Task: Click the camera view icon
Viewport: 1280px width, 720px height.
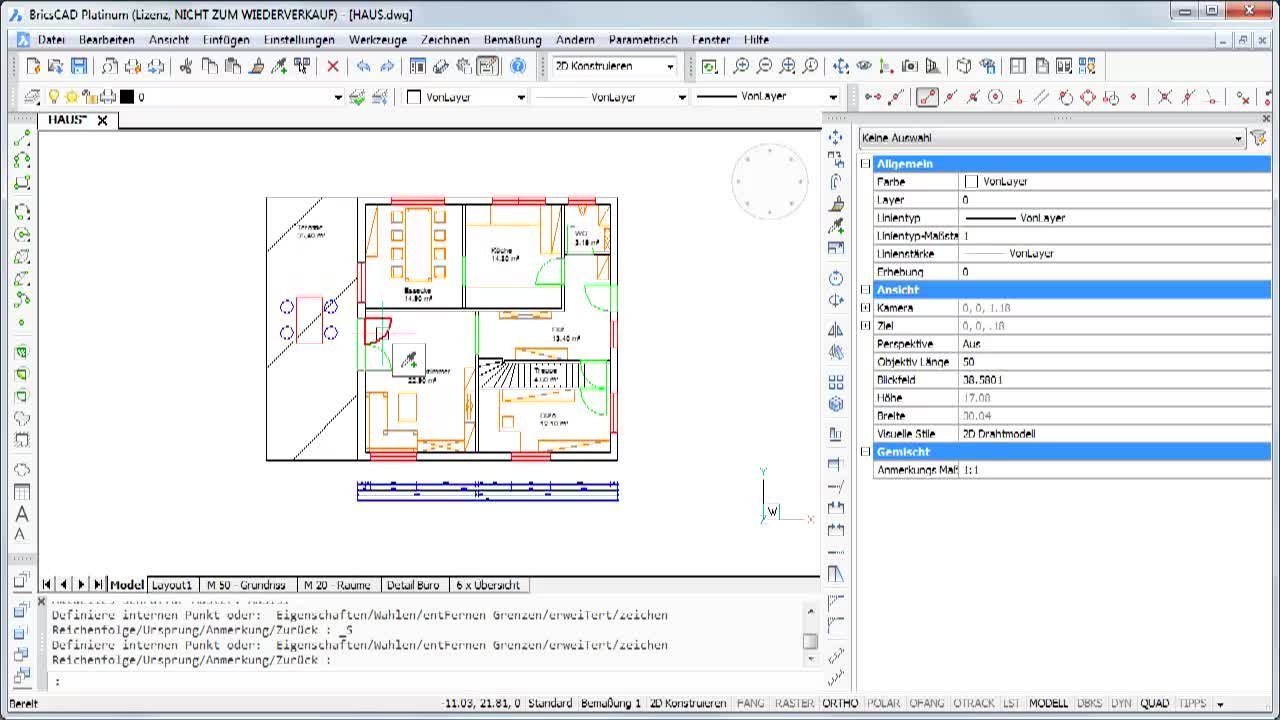Action: [x=910, y=66]
